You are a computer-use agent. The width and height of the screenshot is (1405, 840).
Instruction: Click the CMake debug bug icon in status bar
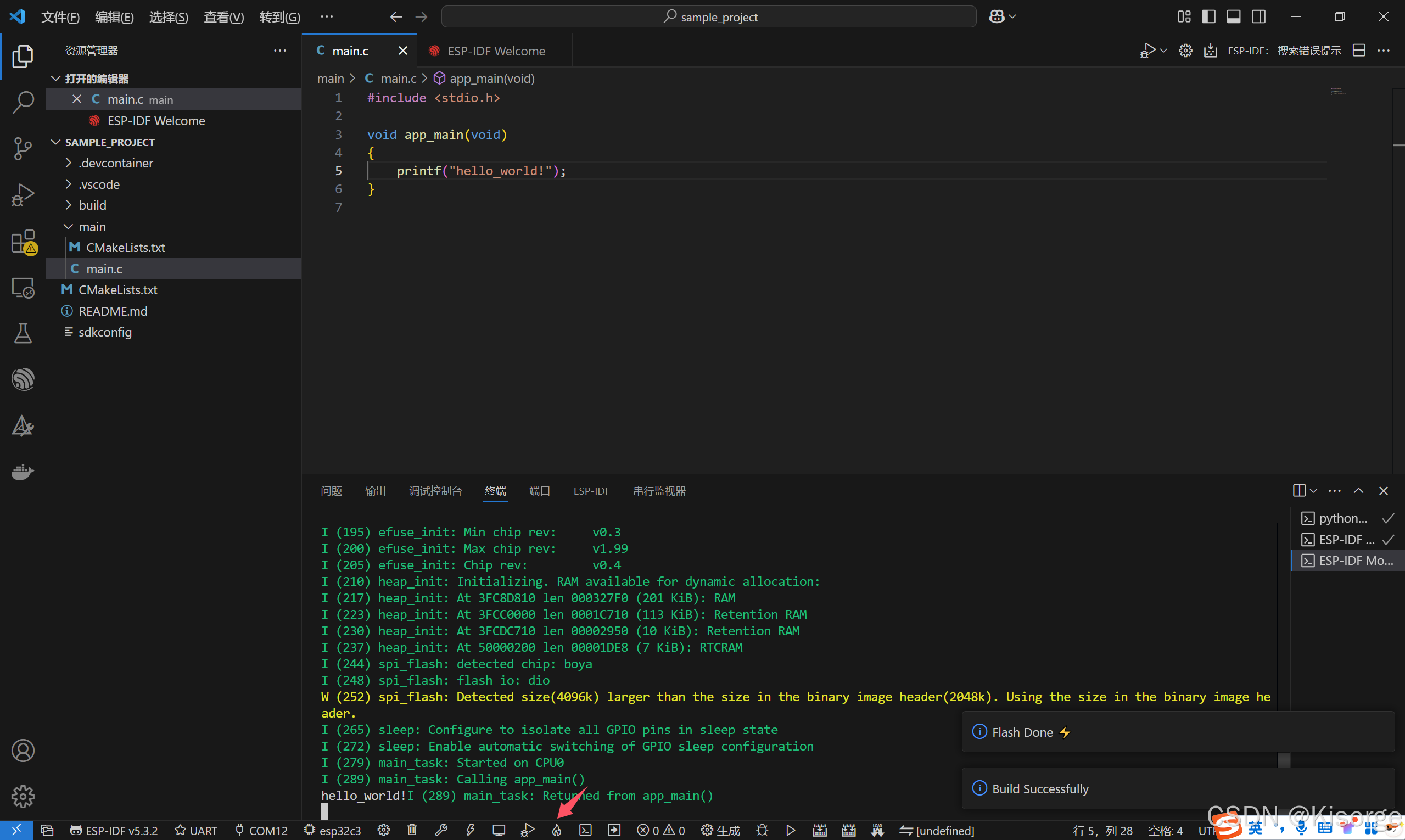tap(762, 830)
